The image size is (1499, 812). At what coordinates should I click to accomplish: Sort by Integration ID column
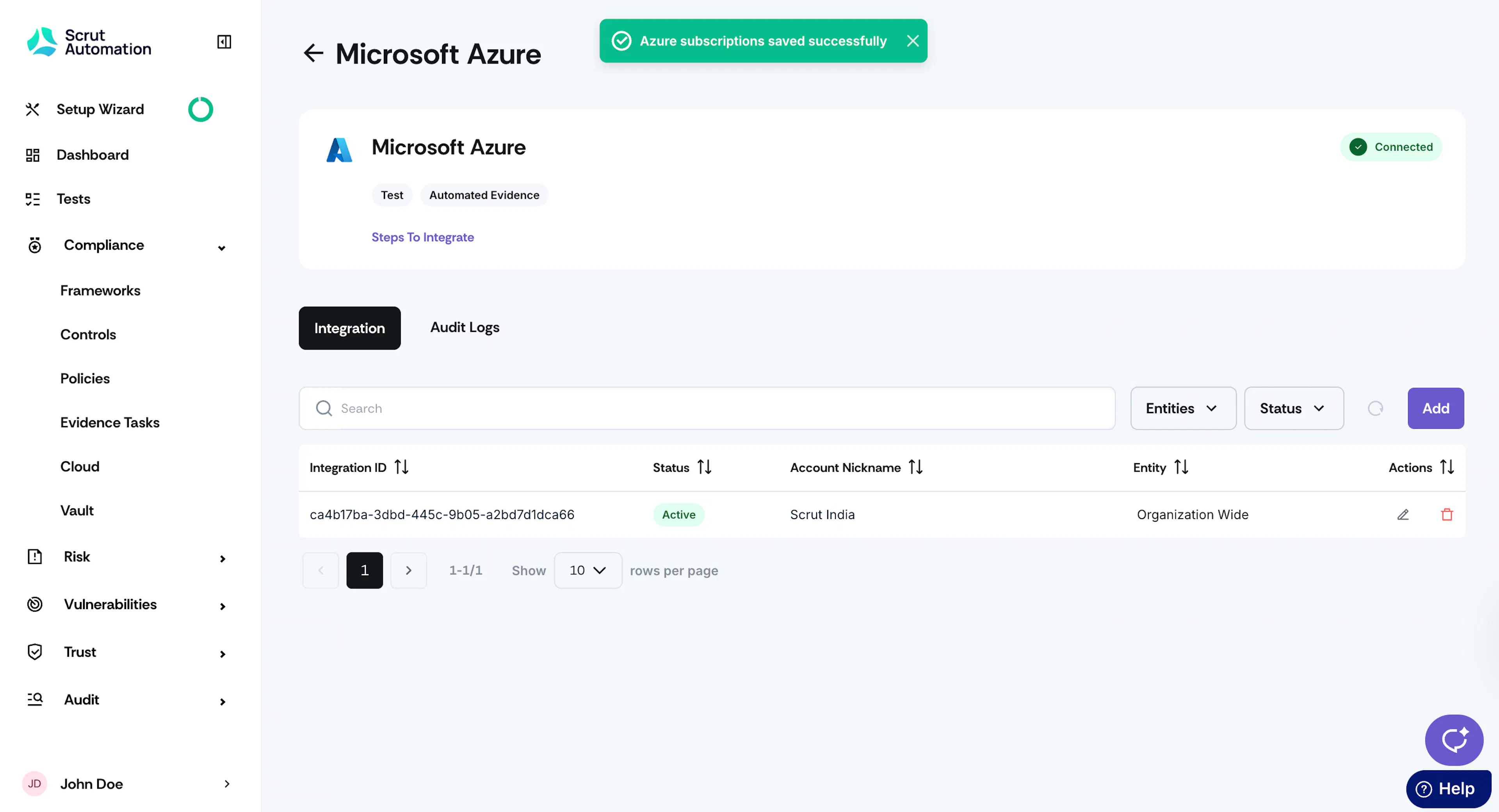coord(402,467)
